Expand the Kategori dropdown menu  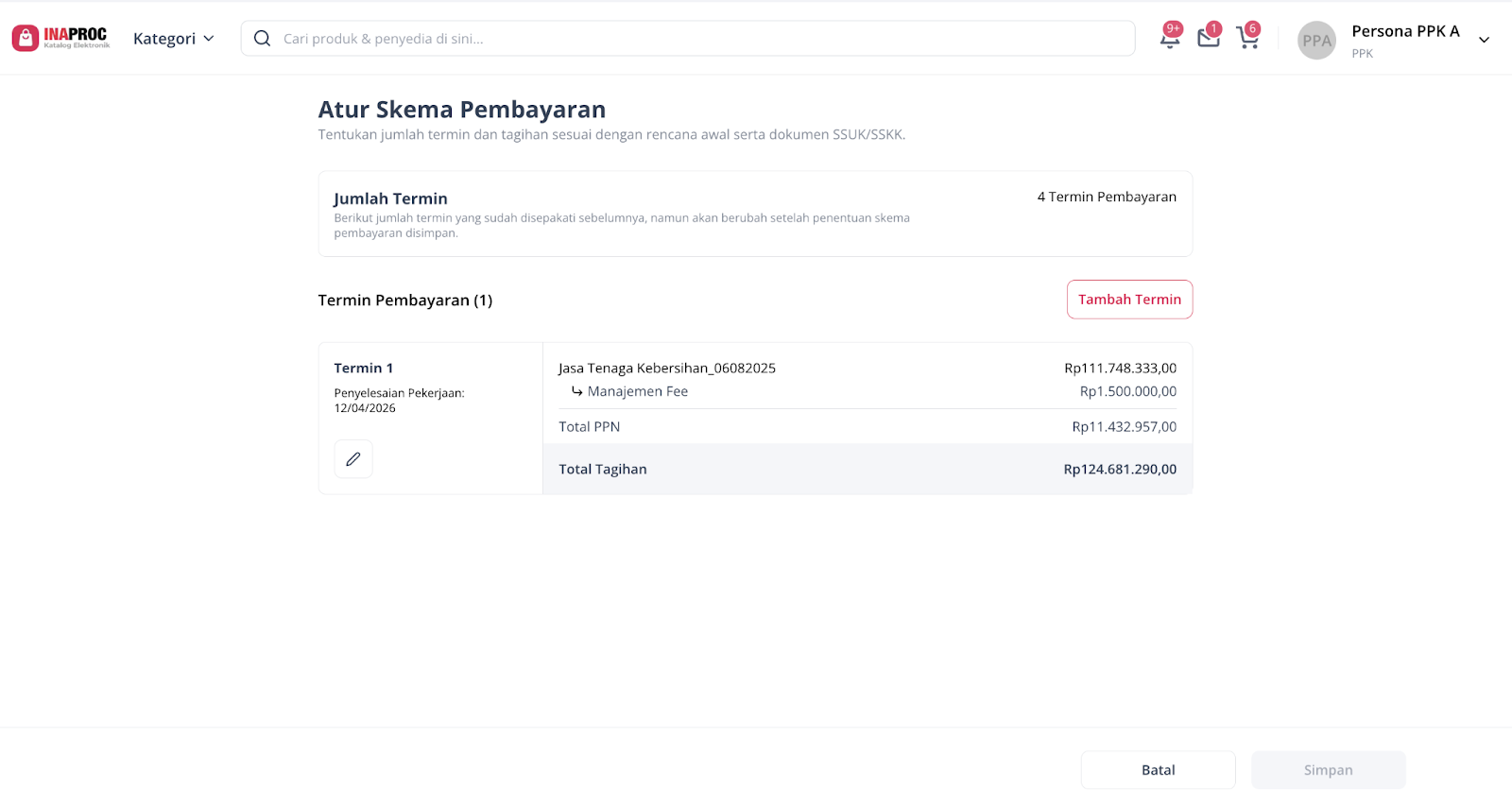(174, 39)
